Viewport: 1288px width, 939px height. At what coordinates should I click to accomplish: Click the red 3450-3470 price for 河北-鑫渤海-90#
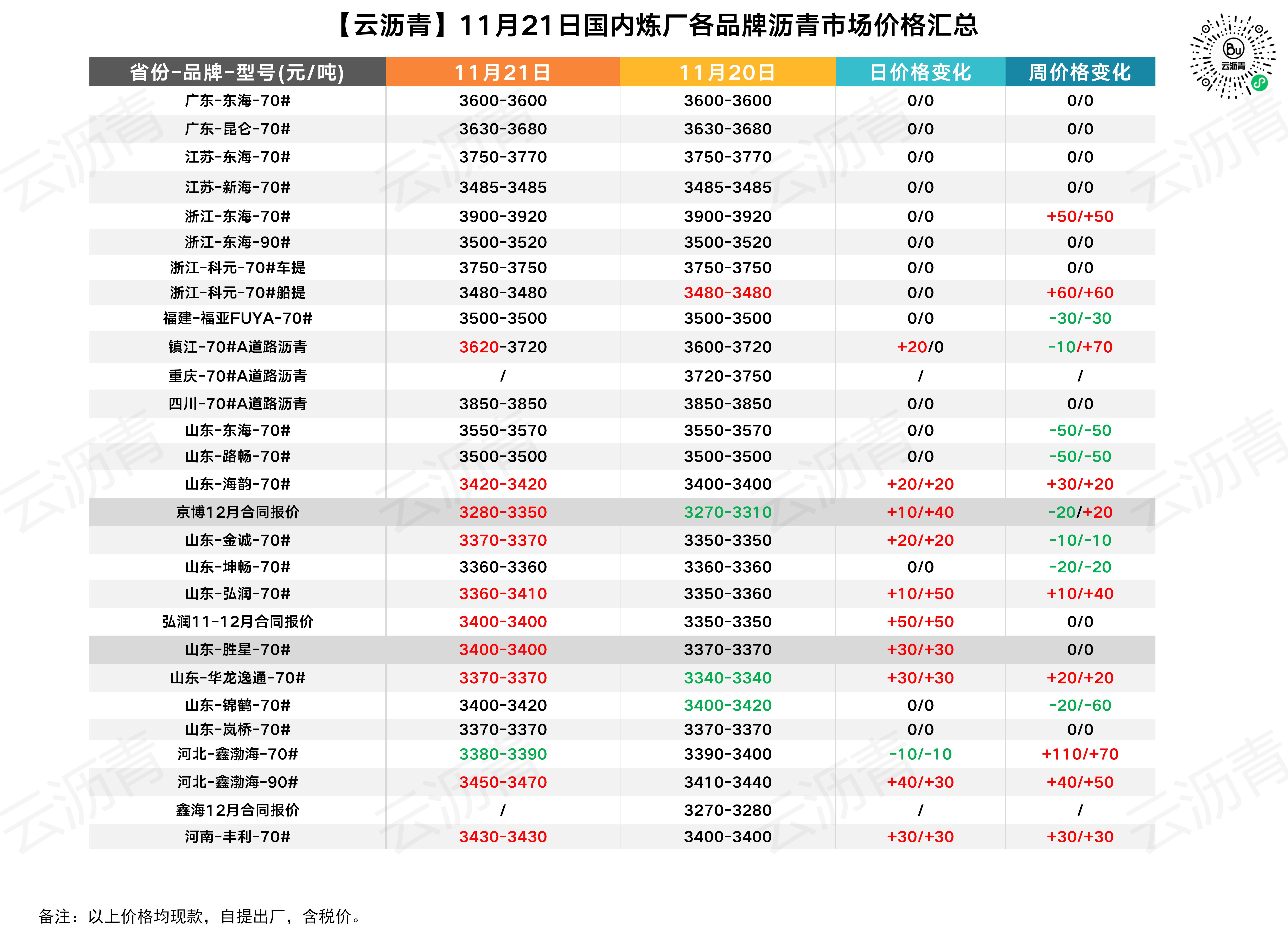click(503, 782)
